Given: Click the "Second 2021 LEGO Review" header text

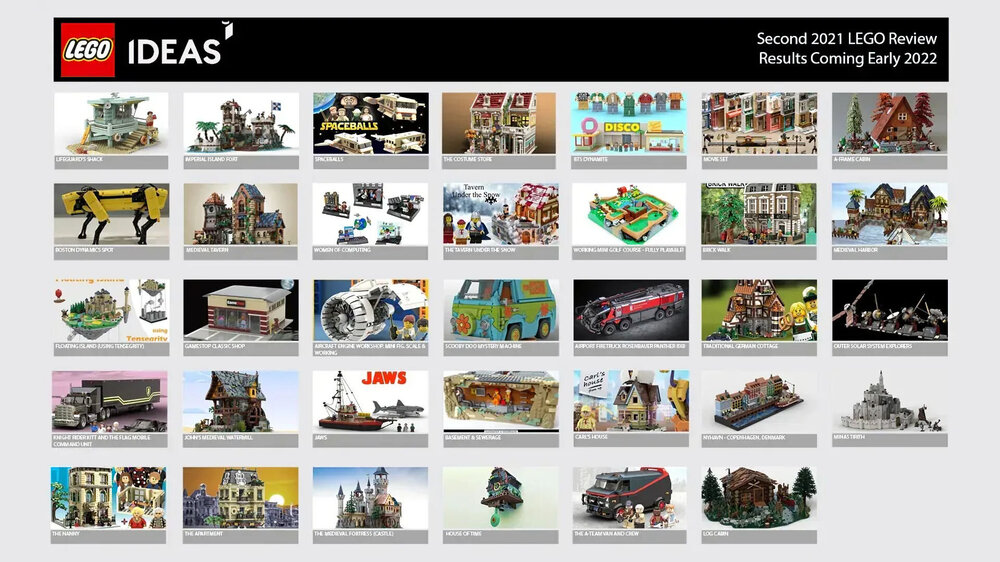Looking at the screenshot, I should [x=846, y=38].
